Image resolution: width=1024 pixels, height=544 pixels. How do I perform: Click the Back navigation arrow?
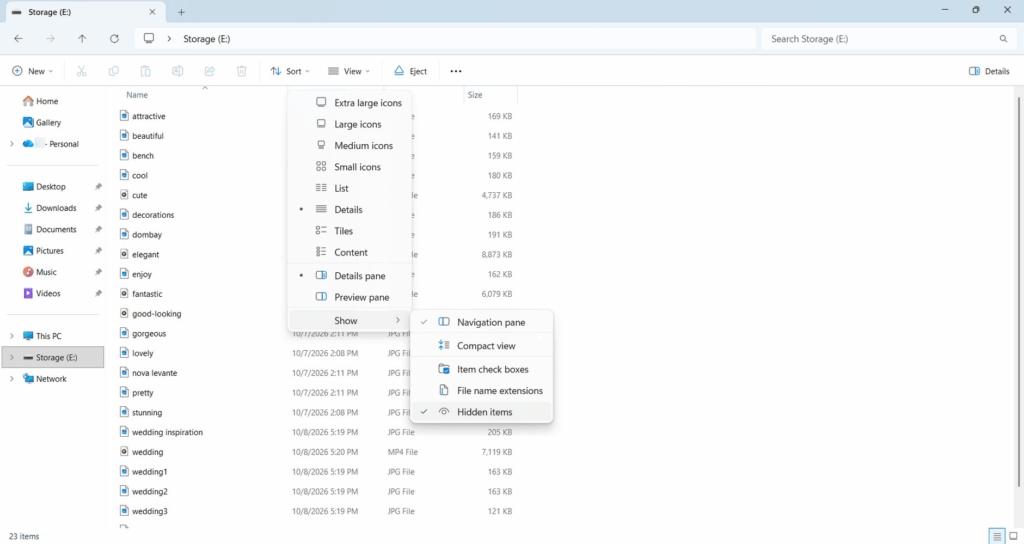tap(18, 39)
